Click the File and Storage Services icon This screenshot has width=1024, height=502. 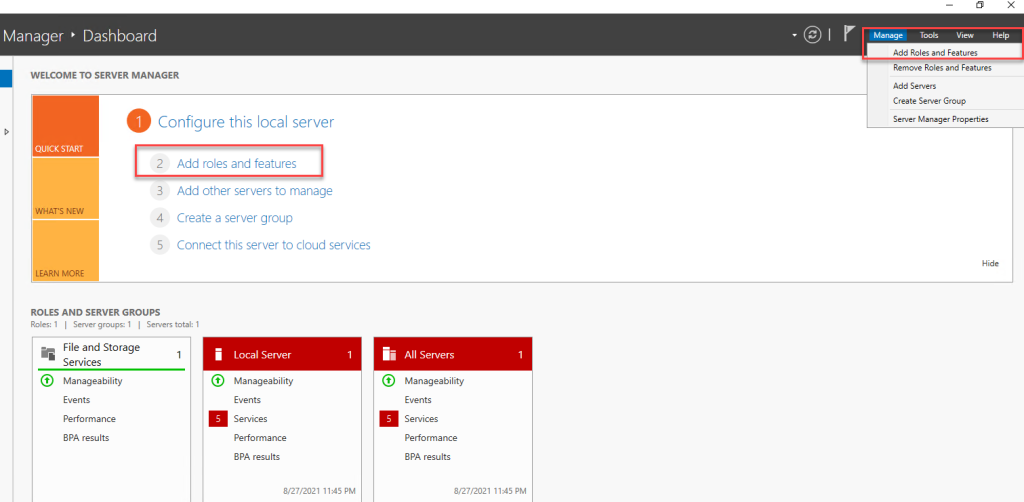47,354
